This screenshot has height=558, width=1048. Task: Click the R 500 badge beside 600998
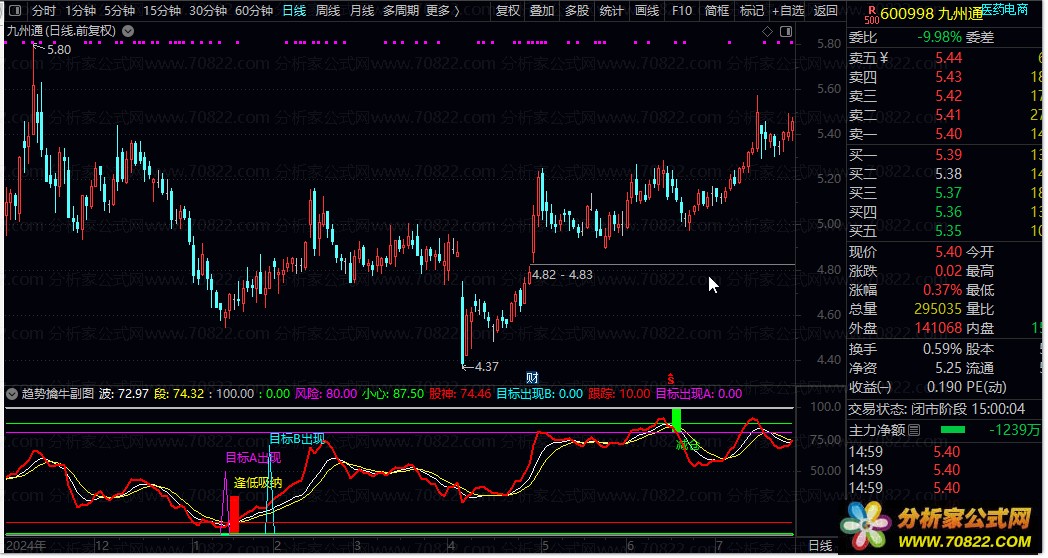click(x=871, y=13)
